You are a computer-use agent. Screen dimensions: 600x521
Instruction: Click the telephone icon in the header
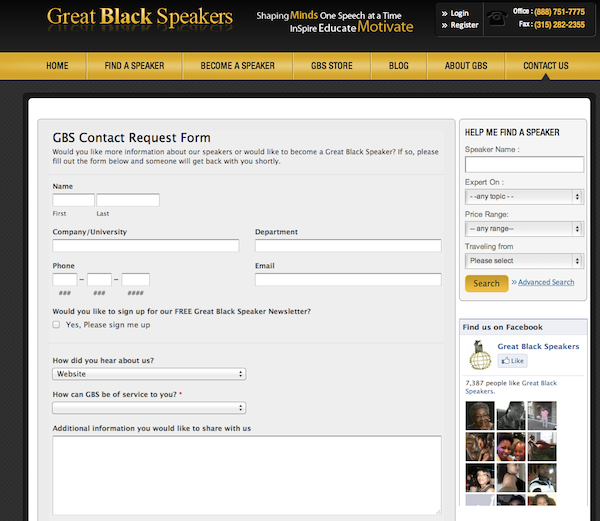tap(497, 18)
